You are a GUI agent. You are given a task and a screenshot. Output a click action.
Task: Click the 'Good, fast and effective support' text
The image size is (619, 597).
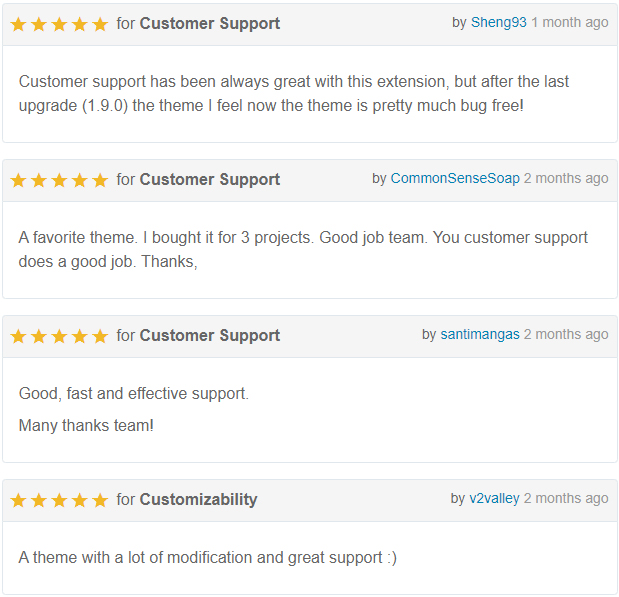point(134,394)
